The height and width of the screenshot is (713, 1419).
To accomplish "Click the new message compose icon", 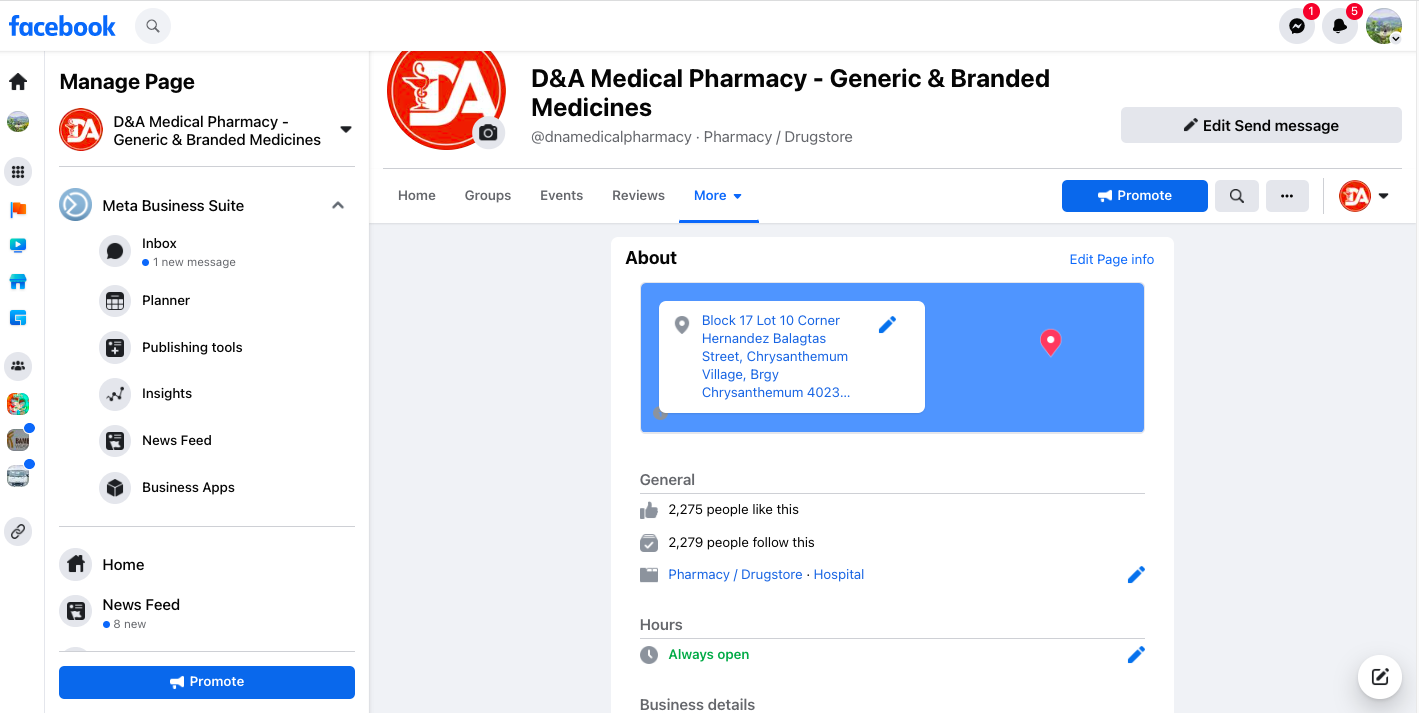I will coord(1380,677).
